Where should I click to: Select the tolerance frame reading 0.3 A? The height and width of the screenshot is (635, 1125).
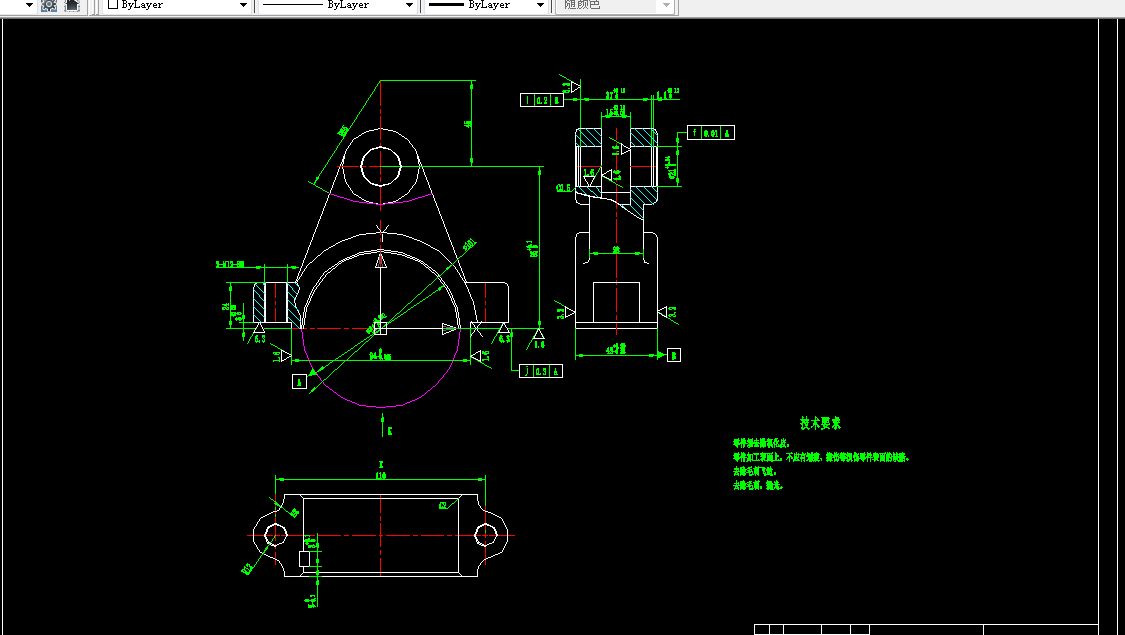(541, 371)
